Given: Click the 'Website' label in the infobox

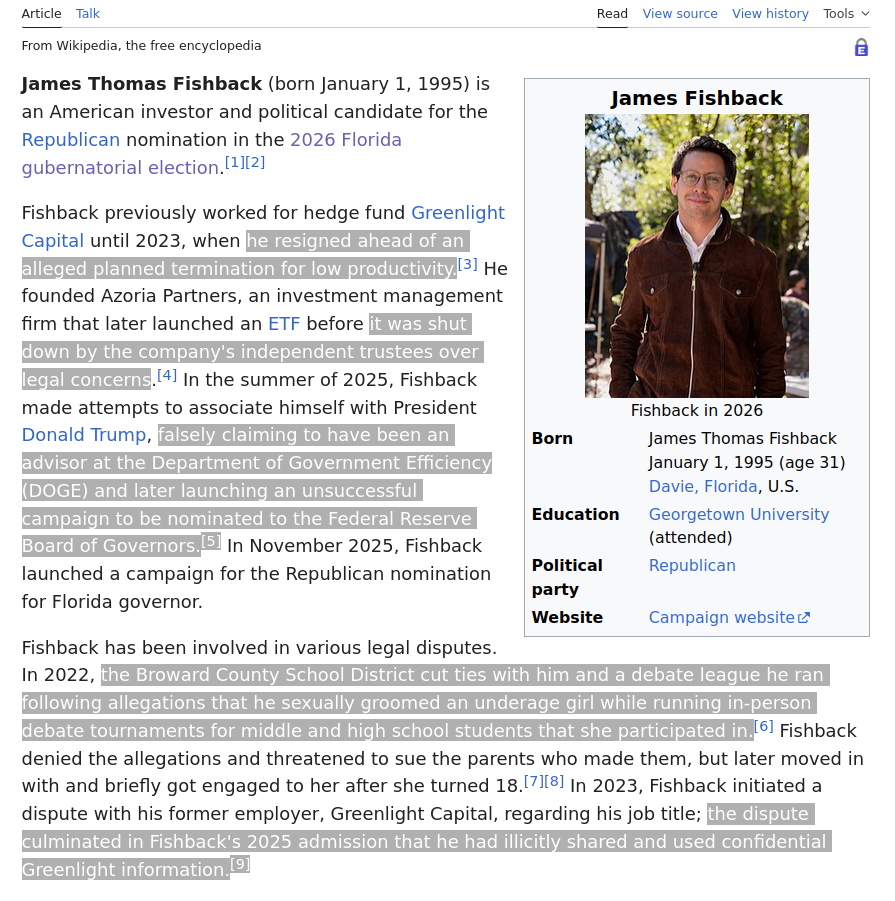Looking at the screenshot, I should (x=567, y=617).
